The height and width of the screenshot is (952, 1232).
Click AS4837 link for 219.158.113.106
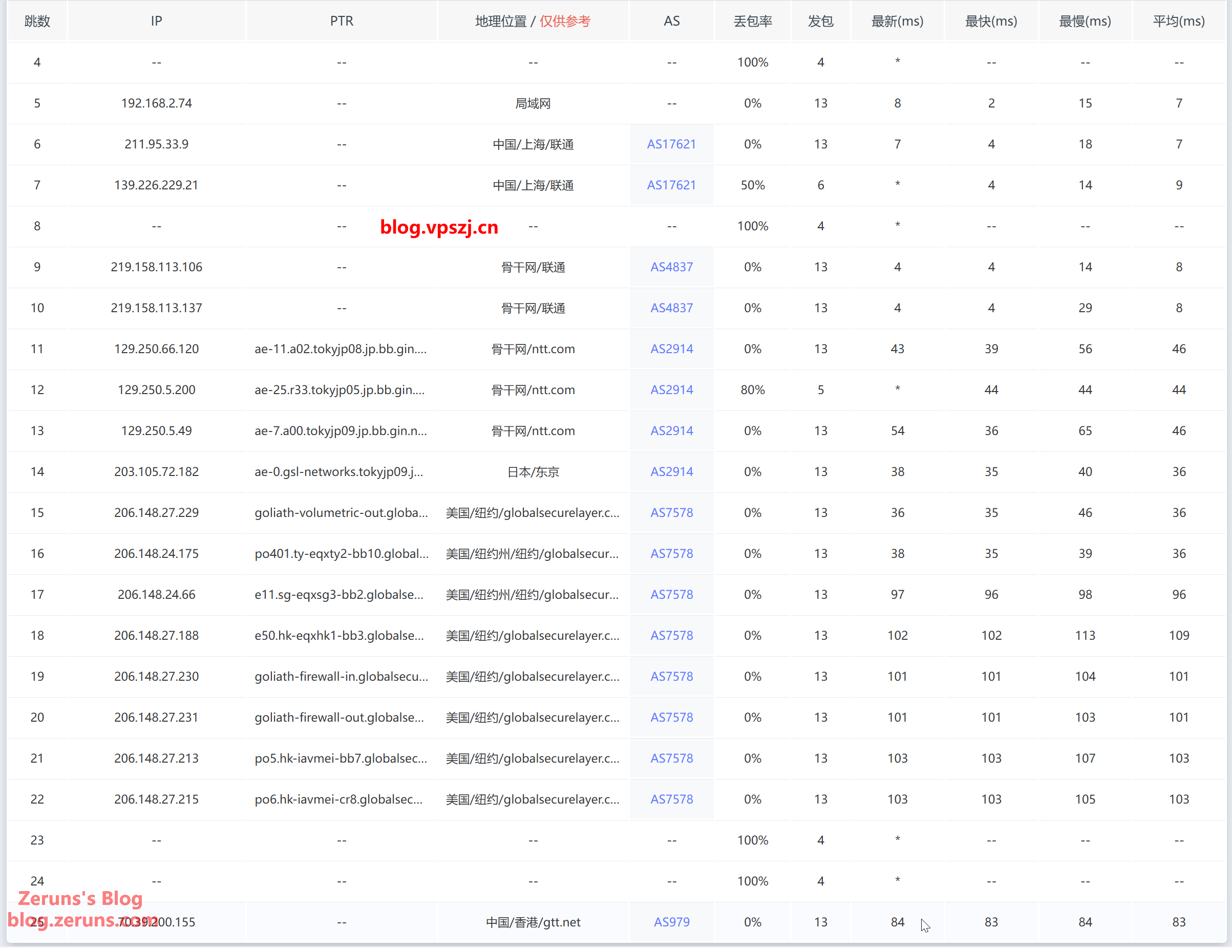tap(671, 267)
